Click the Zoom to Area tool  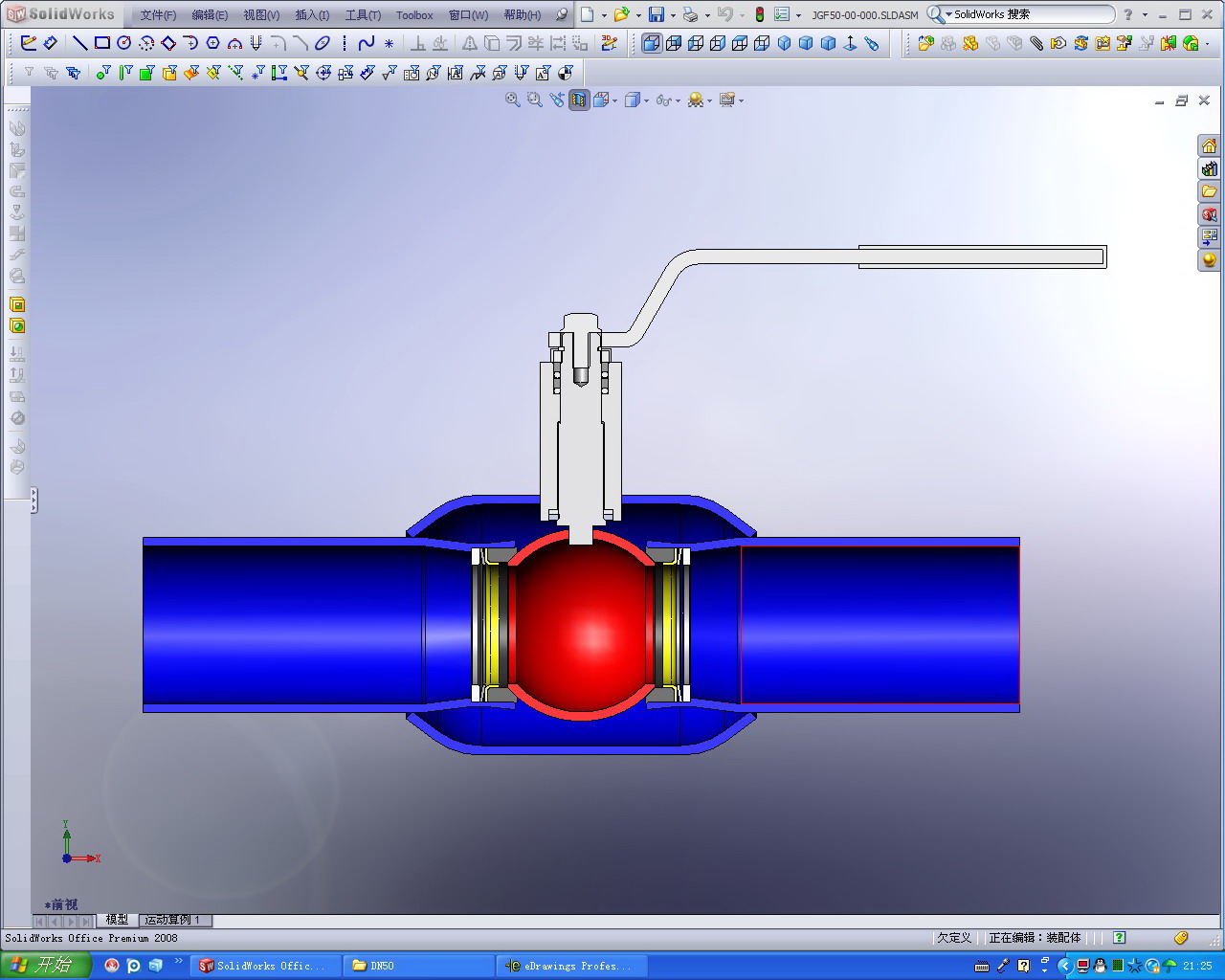tap(534, 100)
